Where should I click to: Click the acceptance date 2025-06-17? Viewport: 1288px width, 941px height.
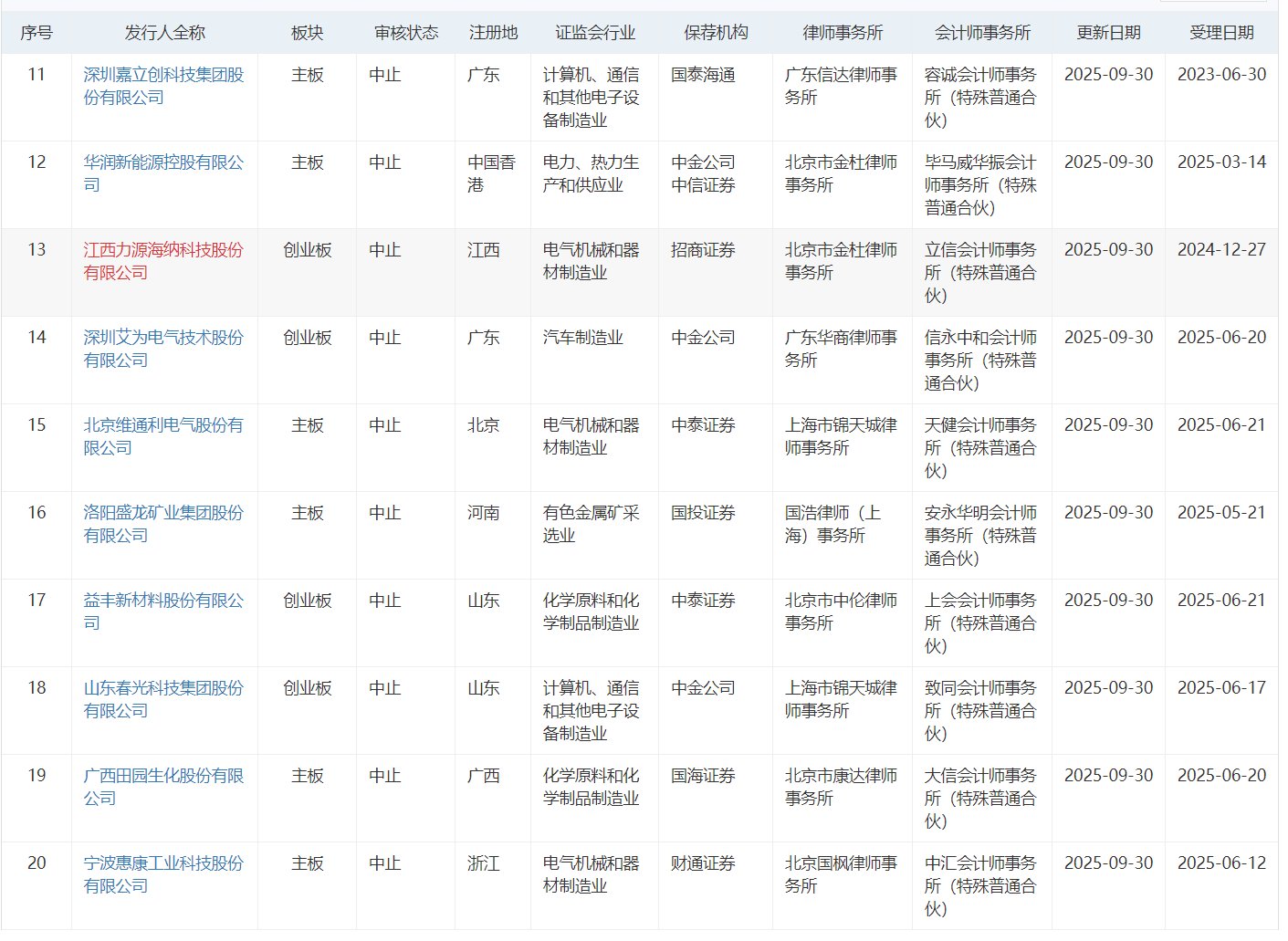pyautogui.click(x=1222, y=688)
